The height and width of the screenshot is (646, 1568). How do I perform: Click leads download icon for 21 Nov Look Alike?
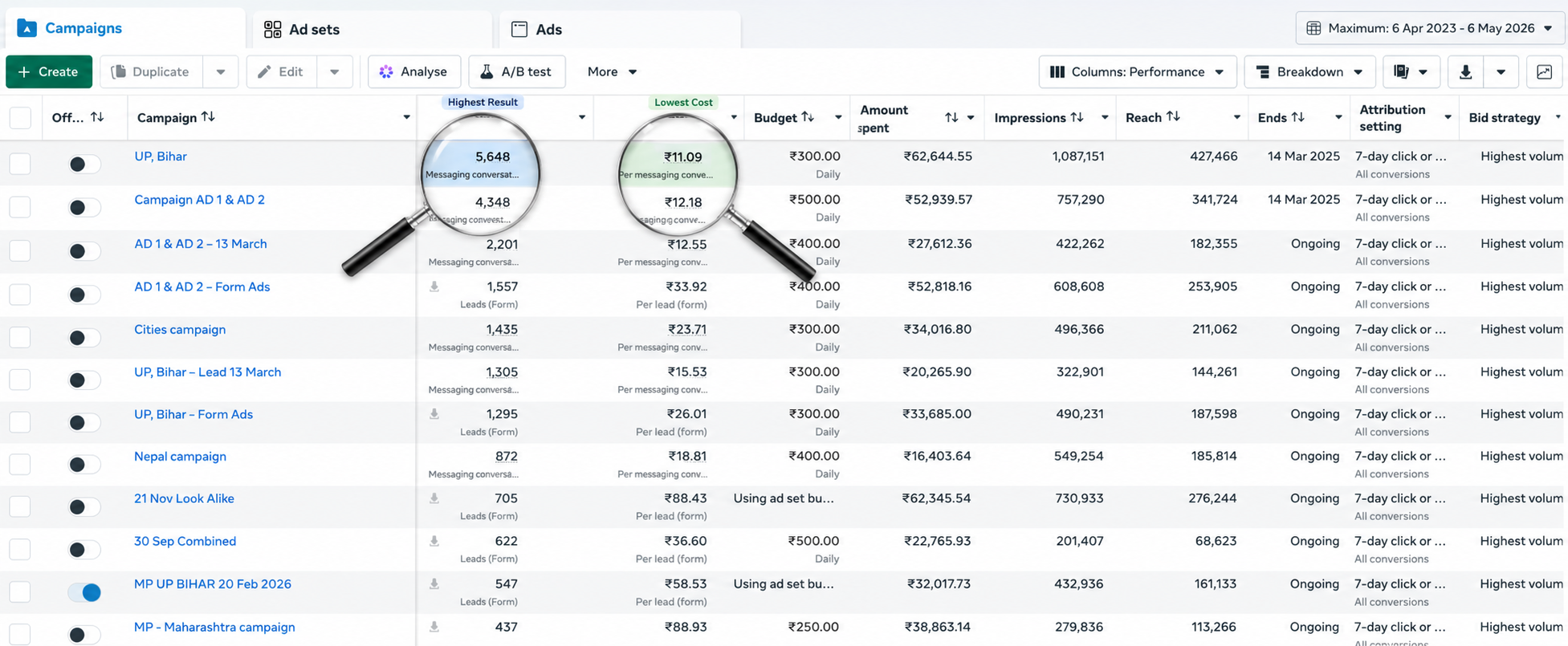434,498
